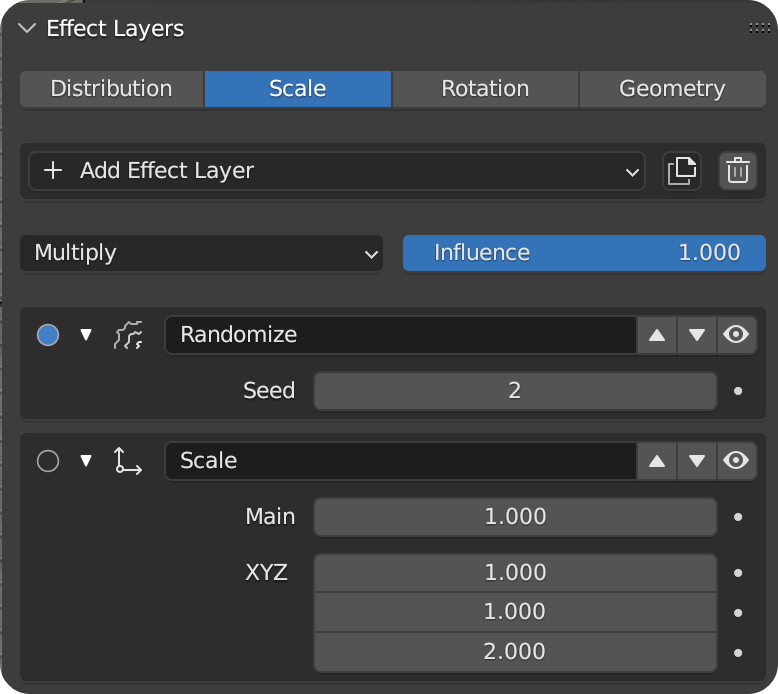
Task: Click the animate dot beside 2.000 field
Action: click(738, 653)
